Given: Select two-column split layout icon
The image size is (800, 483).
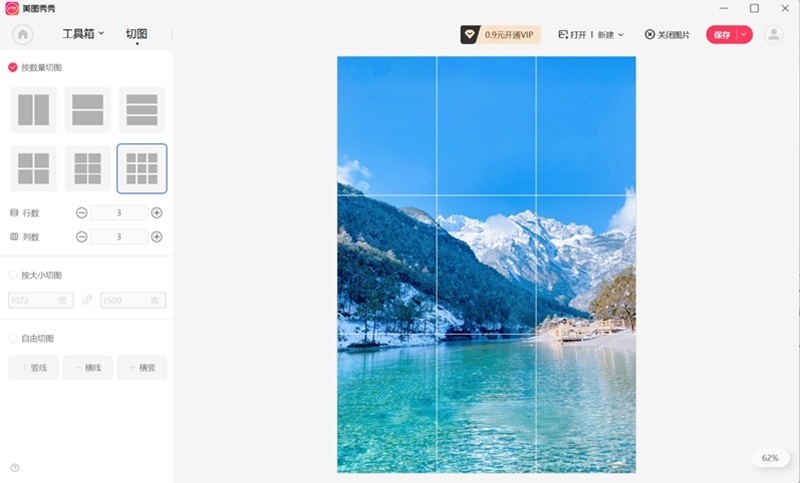Looking at the screenshot, I should pyautogui.click(x=34, y=110).
